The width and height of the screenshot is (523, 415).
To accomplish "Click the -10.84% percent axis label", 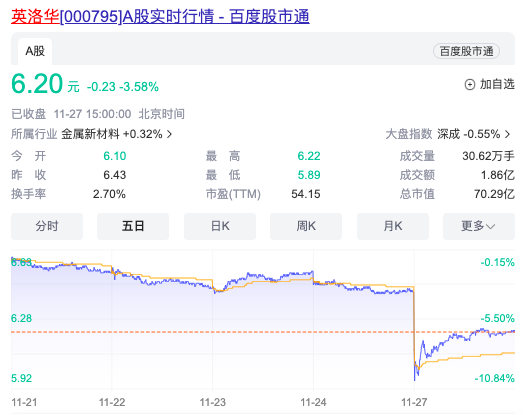I will [x=495, y=378].
